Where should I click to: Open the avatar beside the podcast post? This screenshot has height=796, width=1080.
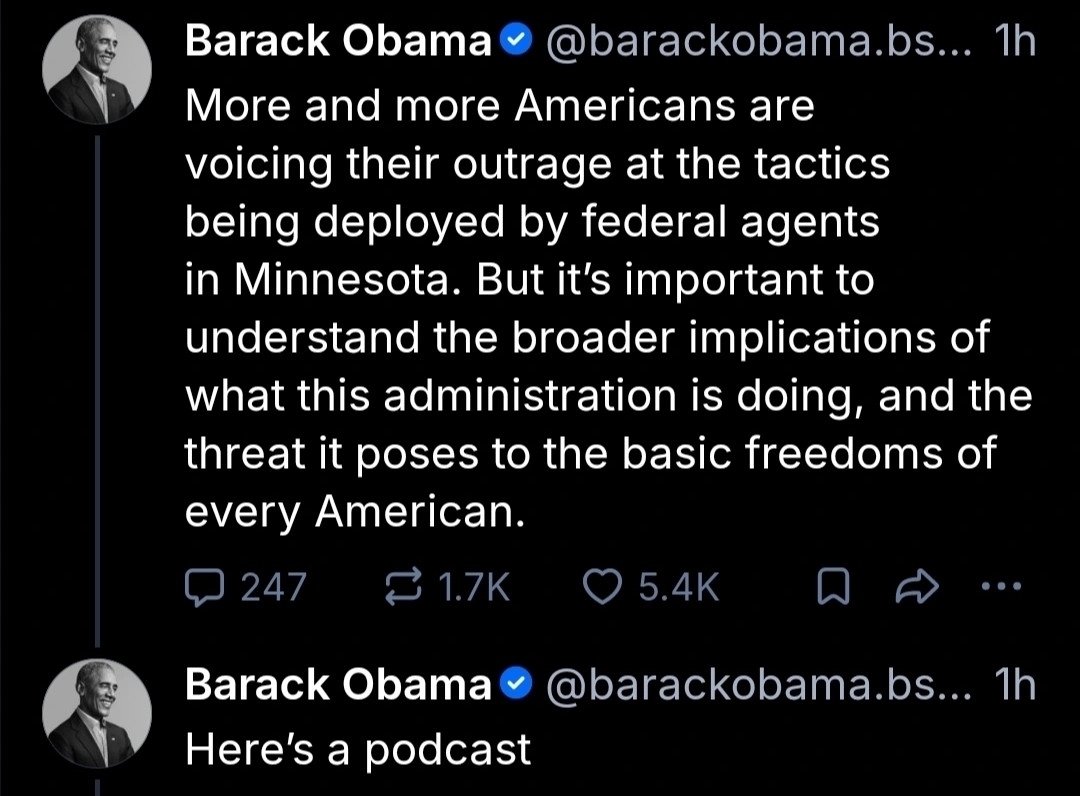(x=97, y=711)
